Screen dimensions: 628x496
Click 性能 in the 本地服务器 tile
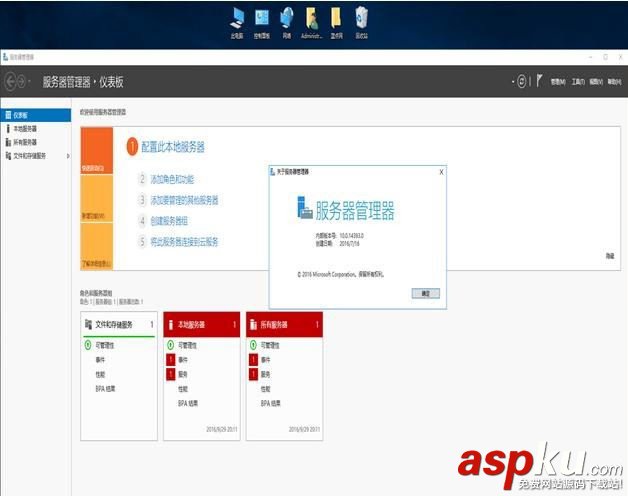(x=183, y=389)
